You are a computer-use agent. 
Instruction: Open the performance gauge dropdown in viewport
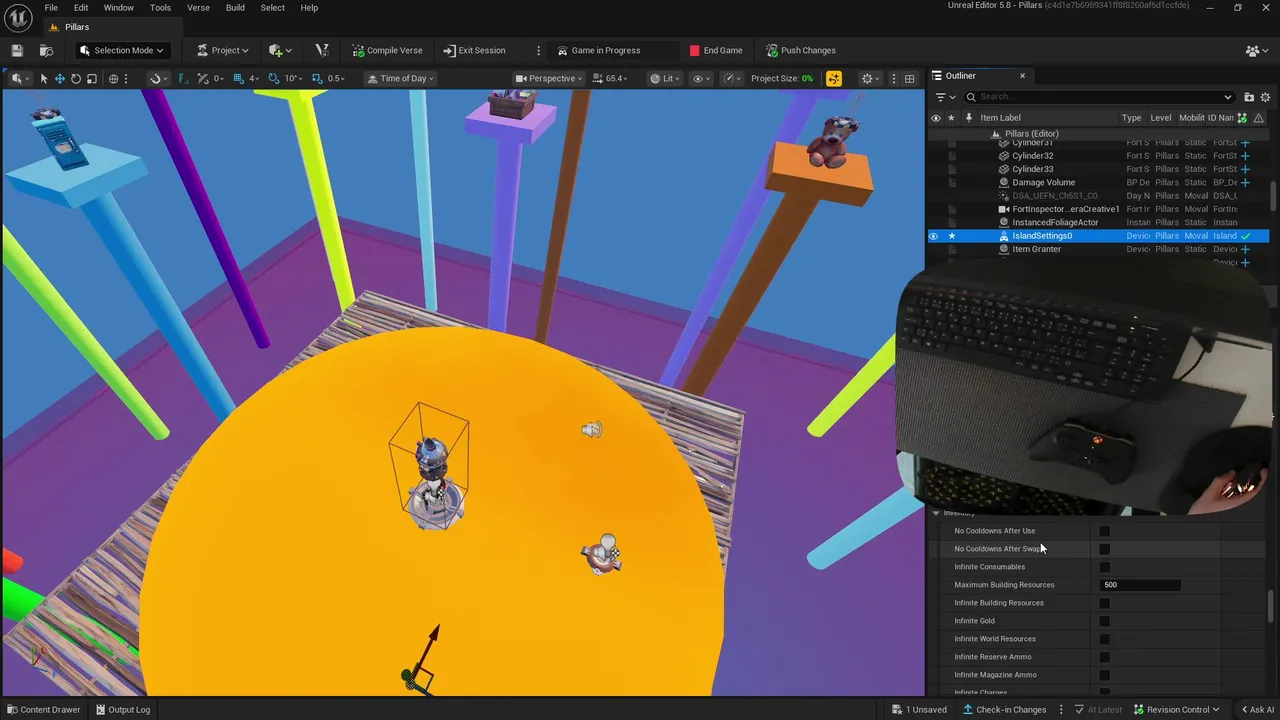tap(733, 78)
